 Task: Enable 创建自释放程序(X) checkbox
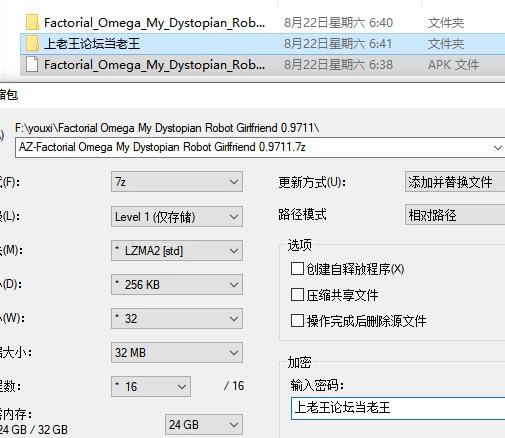point(297,269)
